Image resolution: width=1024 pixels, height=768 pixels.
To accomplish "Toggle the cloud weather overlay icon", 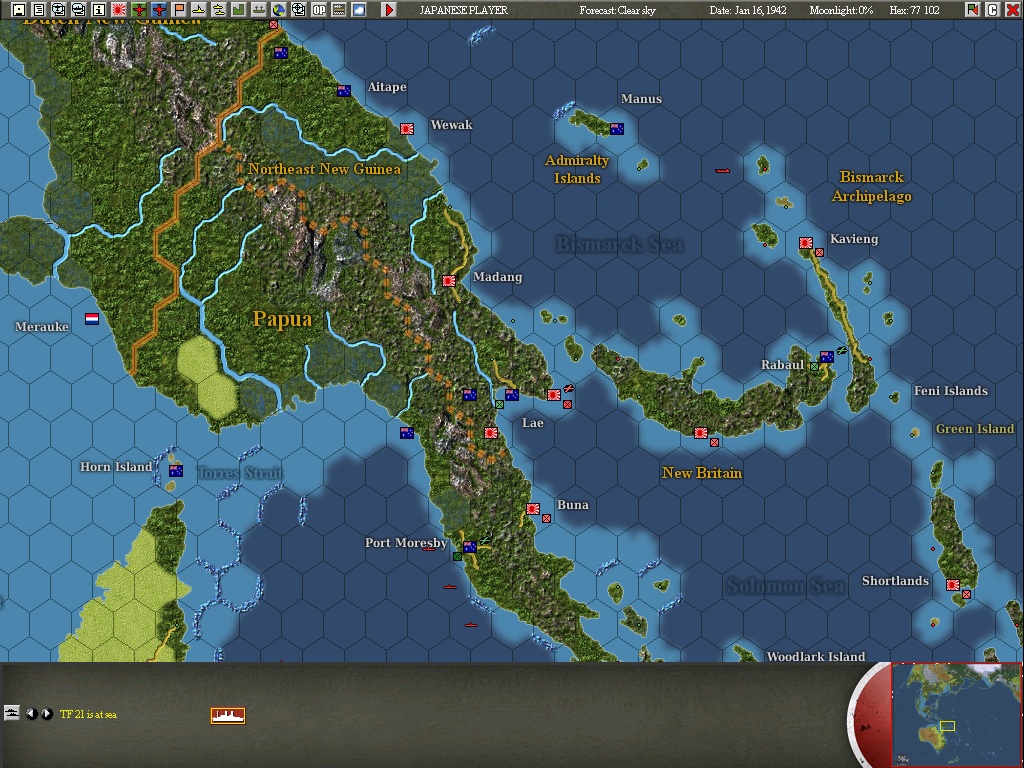I will pos(359,9).
